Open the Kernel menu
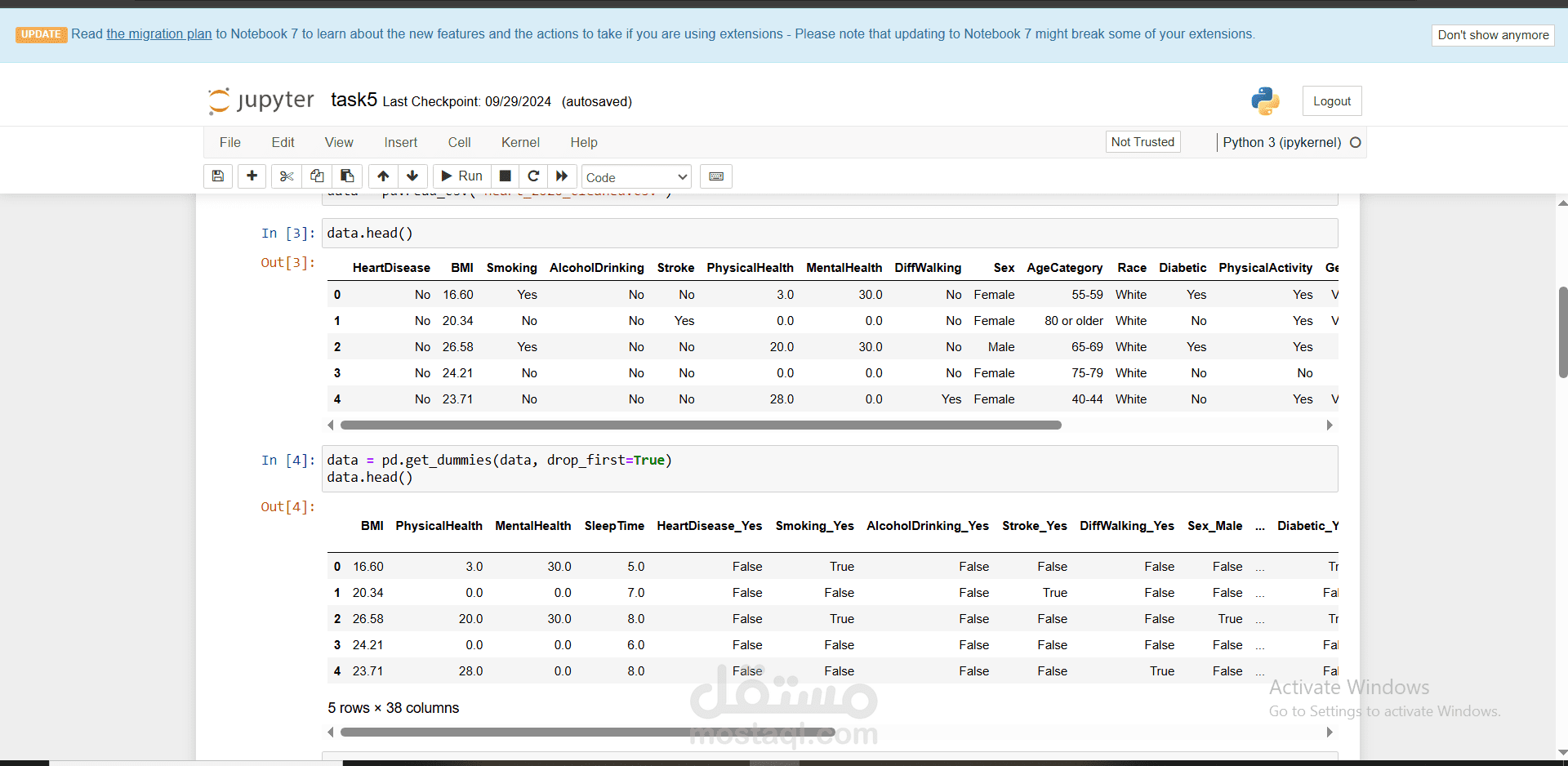The image size is (1568, 766). 520,142
